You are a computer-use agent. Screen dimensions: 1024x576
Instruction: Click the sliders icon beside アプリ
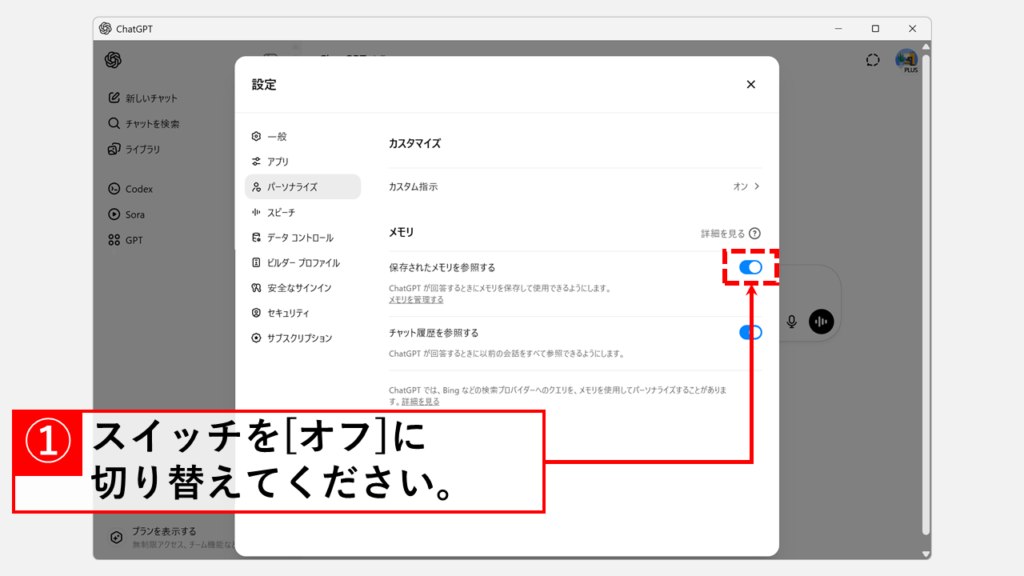click(x=256, y=161)
